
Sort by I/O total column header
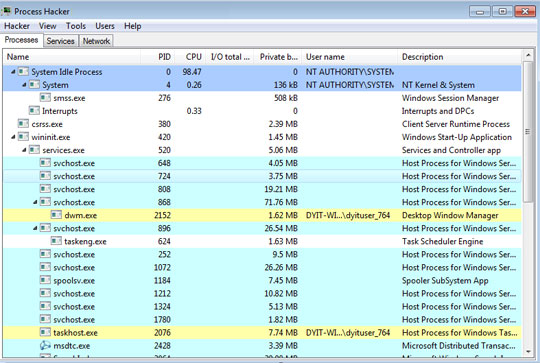pos(230,57)
